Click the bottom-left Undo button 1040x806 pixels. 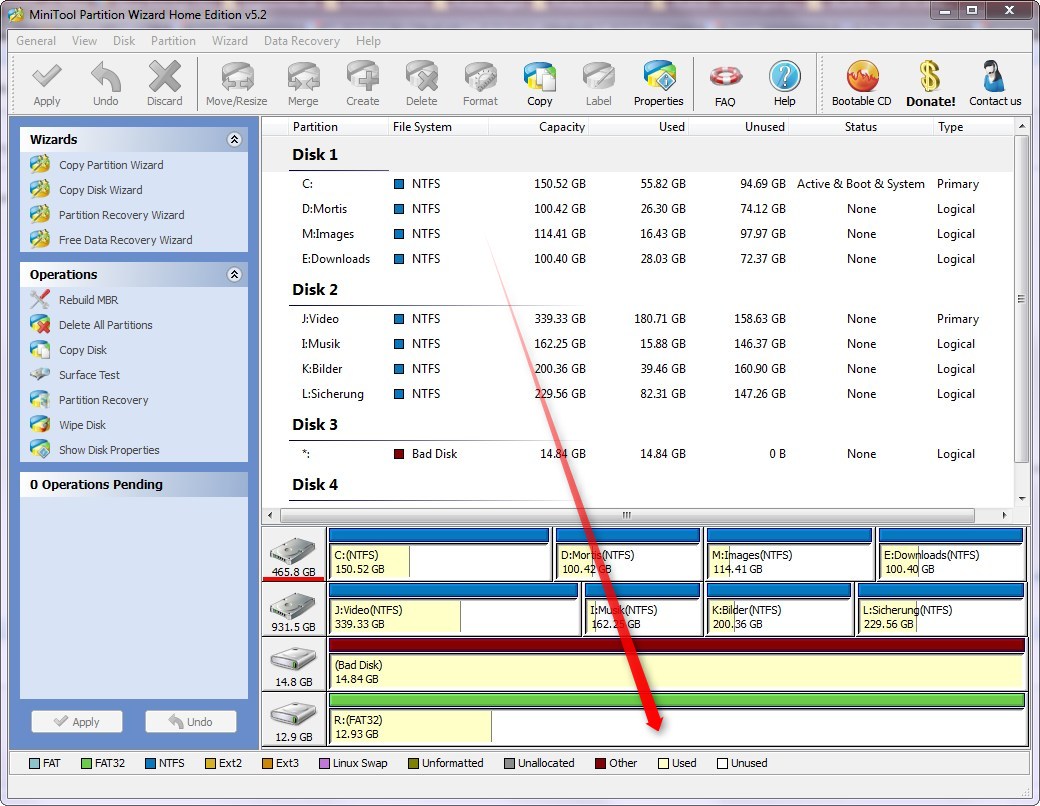(x=190, y=721)
